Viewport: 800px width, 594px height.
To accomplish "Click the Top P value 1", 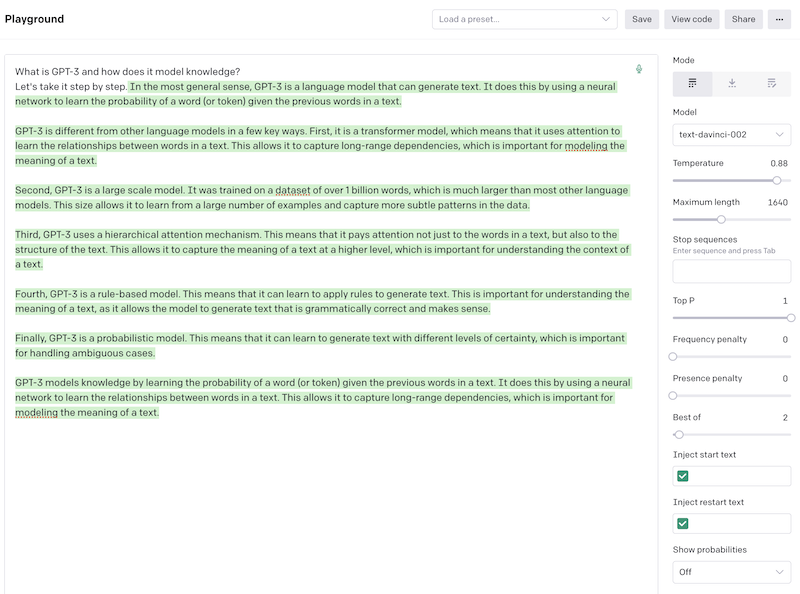I will tap(785, 301).
